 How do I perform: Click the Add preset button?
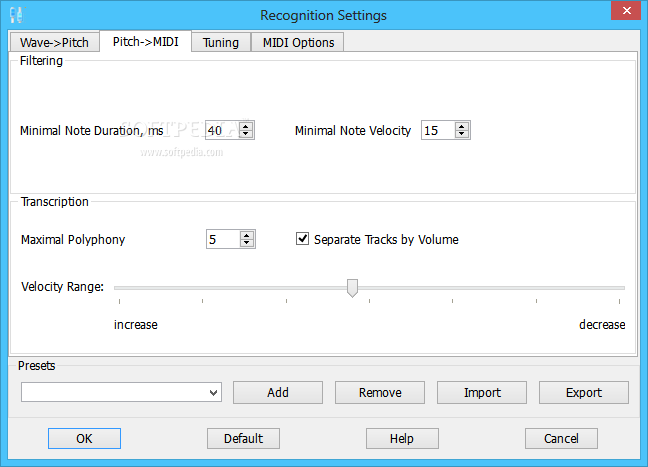[x=278, y=392]
